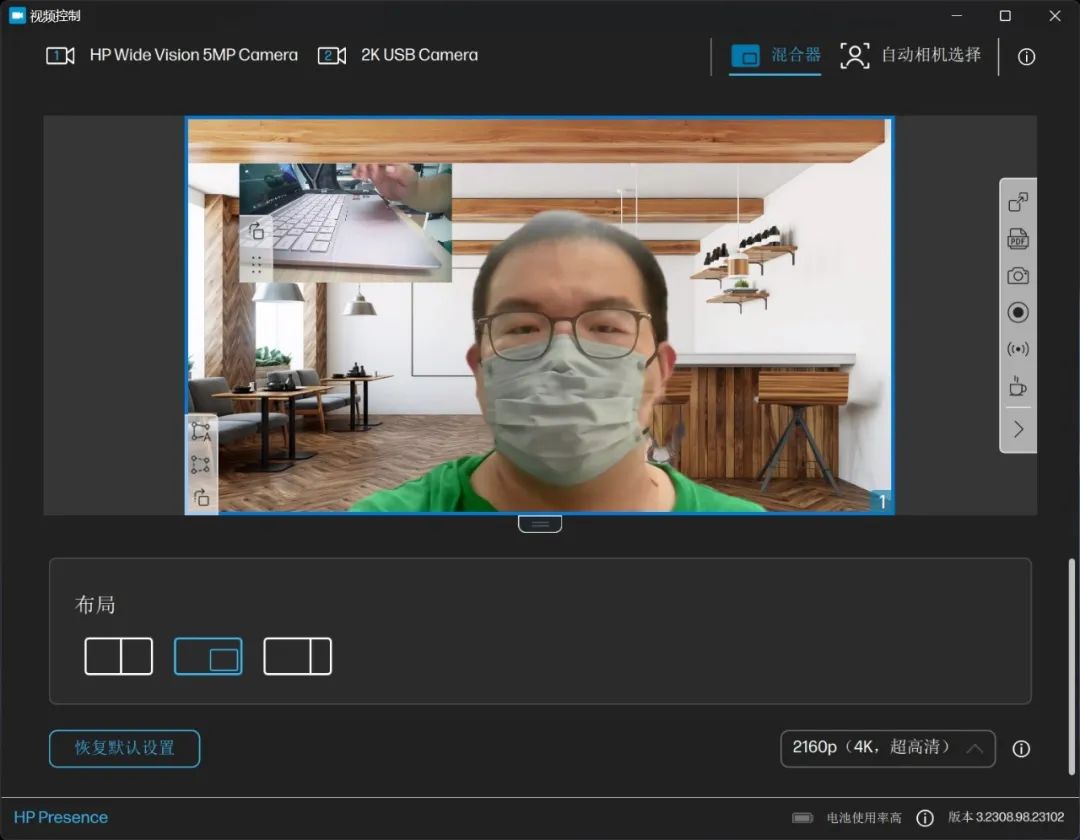Select the 2K USB Camera
This screenshot has height=840, width=1080.
398,55
